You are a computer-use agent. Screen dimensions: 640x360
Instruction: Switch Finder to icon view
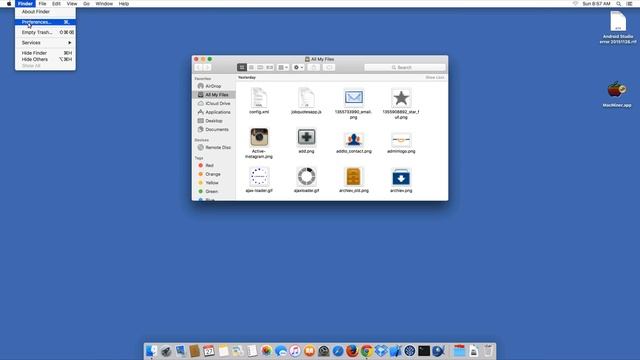pyautogui.click(x=242, y=67)
